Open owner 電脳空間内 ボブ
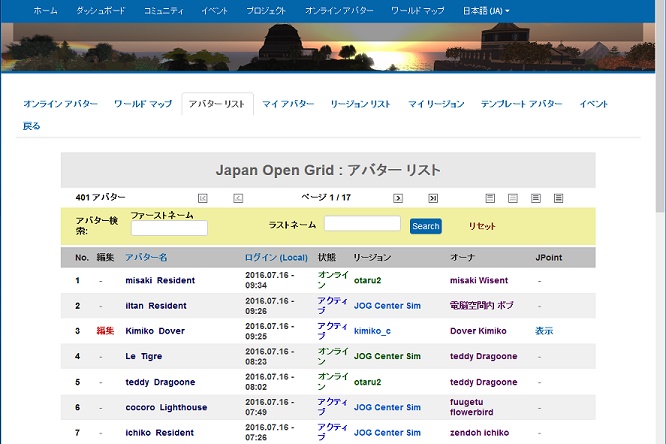 click(x=482, y=305)
